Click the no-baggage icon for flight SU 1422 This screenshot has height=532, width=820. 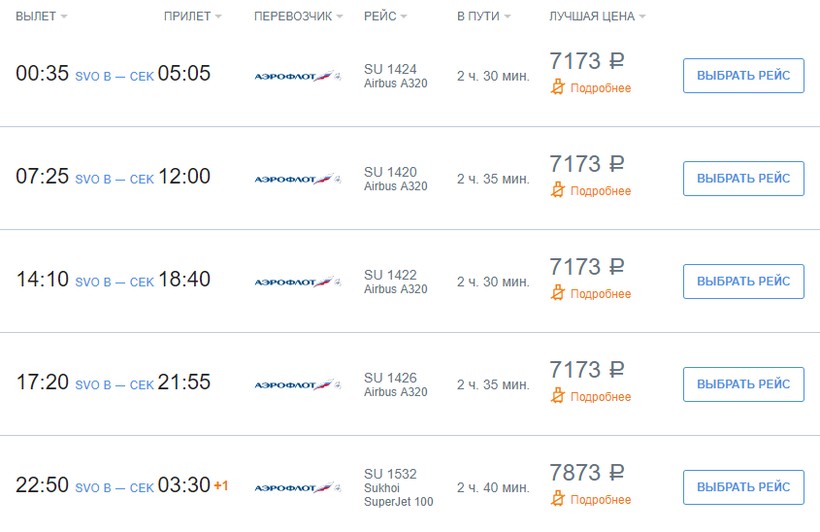point(558,293)
